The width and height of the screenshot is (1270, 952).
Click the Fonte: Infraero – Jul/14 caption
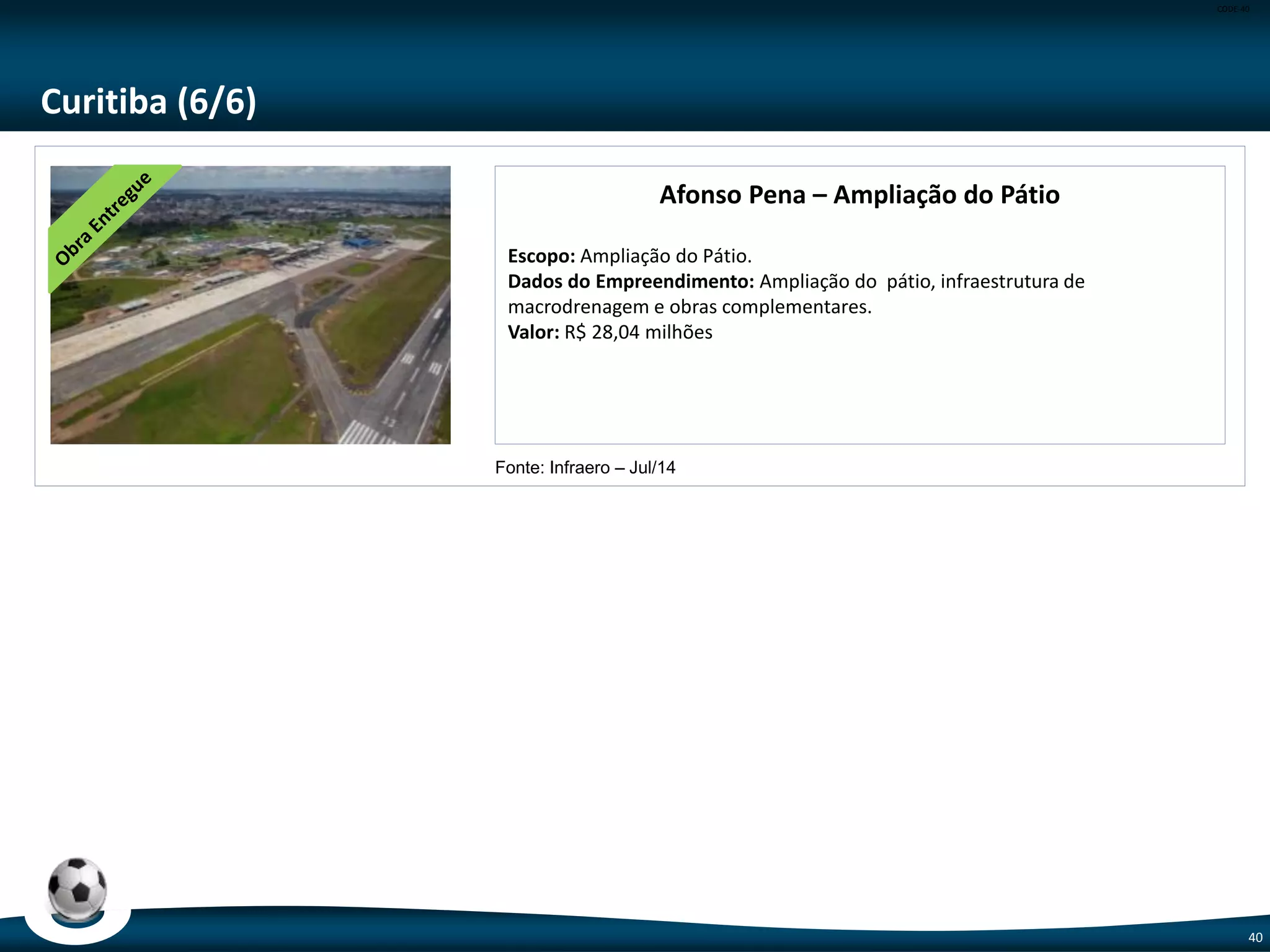(585, 467)
